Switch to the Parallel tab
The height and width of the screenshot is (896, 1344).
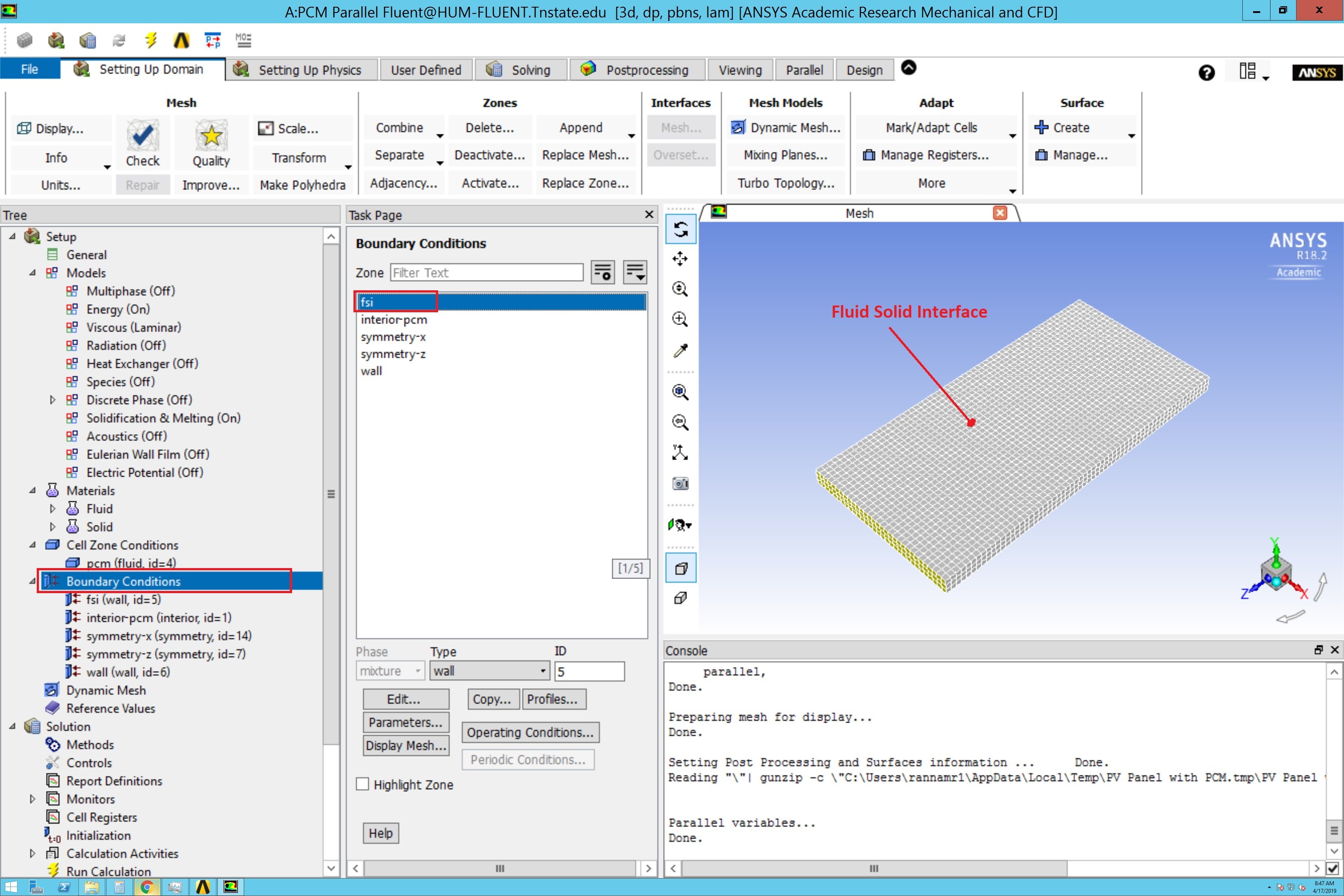(x=804, y=70)
